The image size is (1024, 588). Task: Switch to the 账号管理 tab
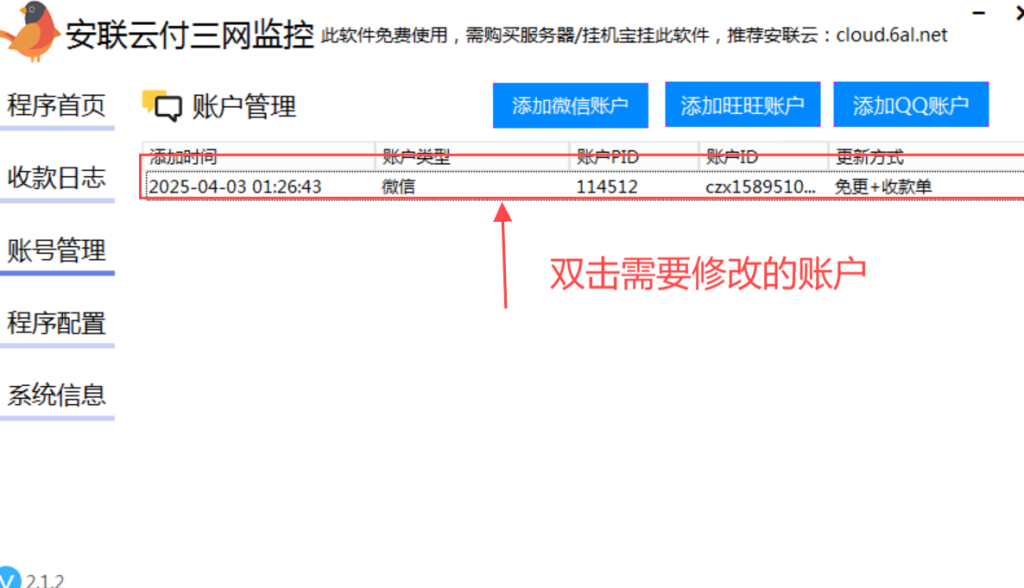[x=57, y=250]
